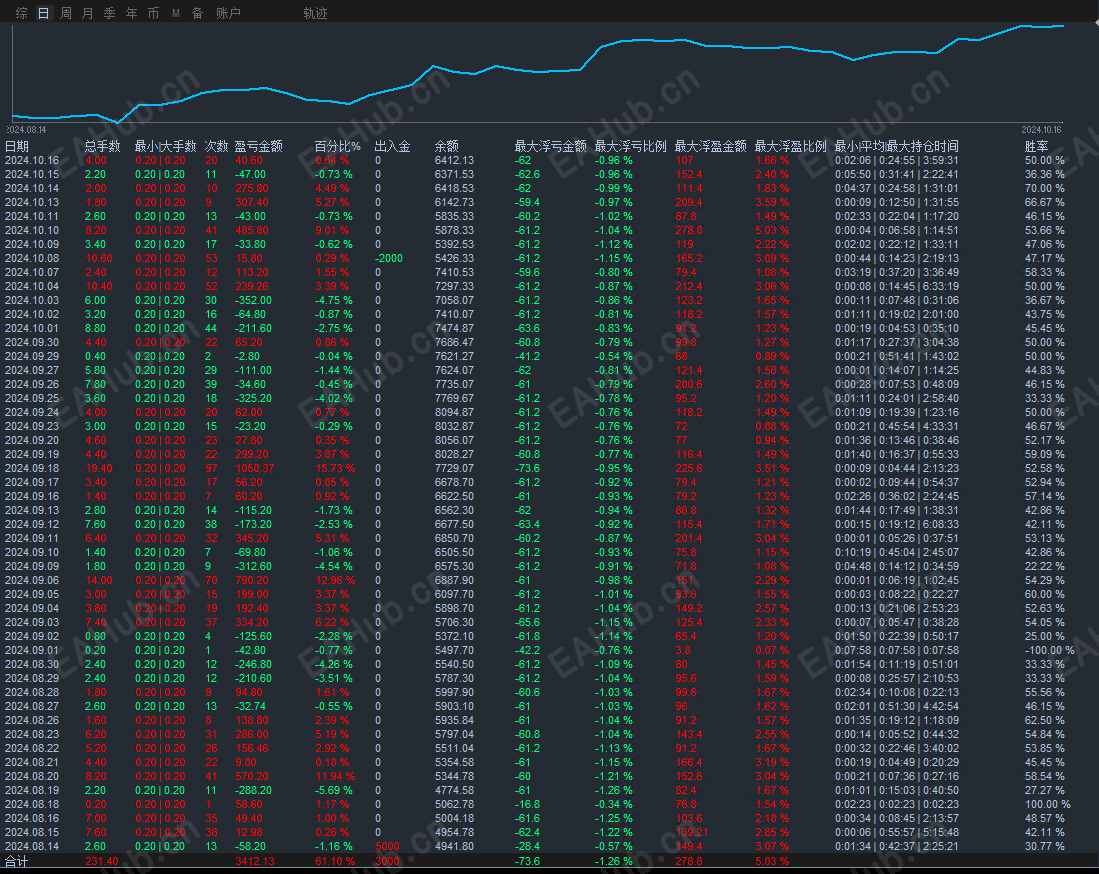
Task: Click the balance value 4941.80
Action: click(454, 847)
